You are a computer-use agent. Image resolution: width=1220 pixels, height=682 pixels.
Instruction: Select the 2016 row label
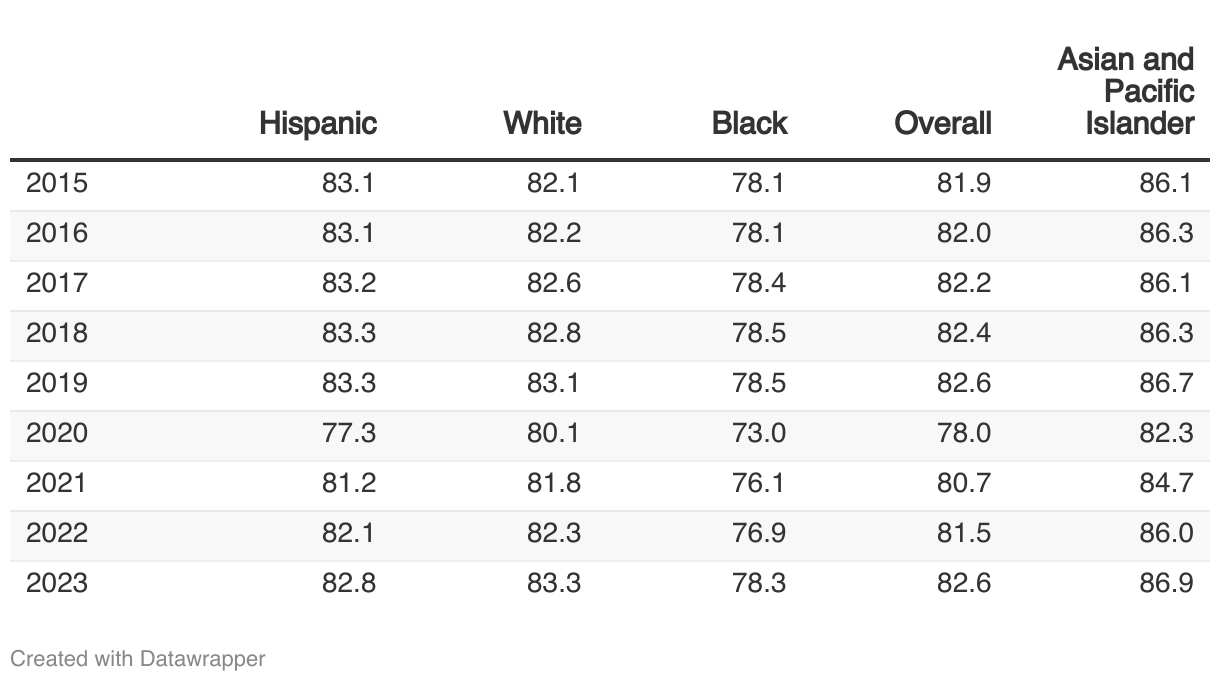coord(57,233)
